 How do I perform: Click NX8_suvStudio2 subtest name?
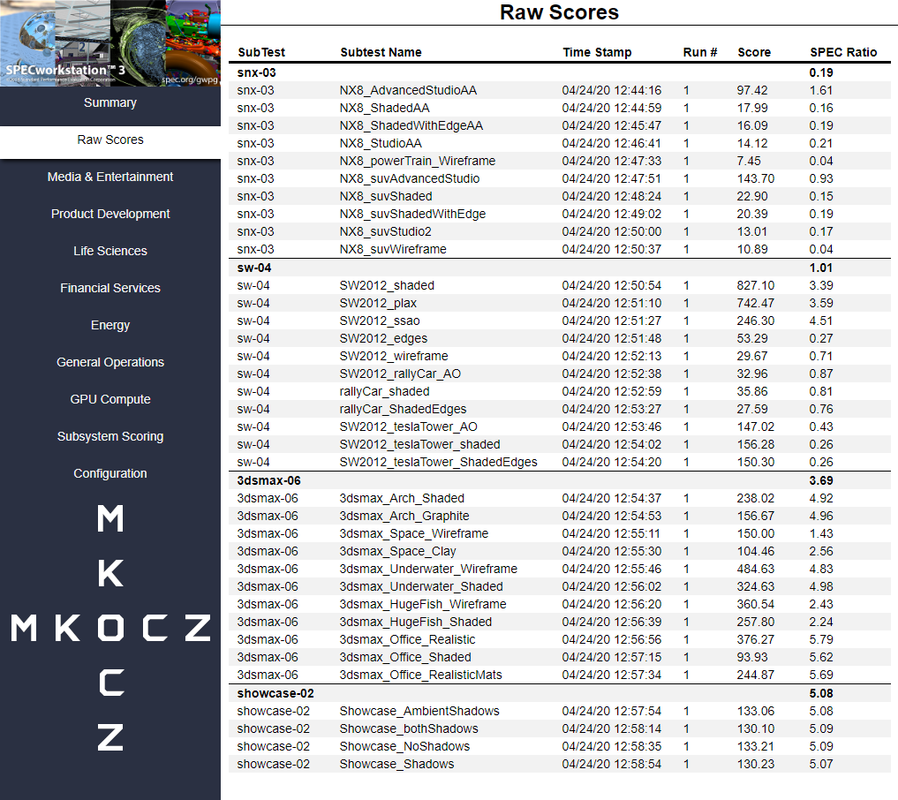click(x=385, y=232)
